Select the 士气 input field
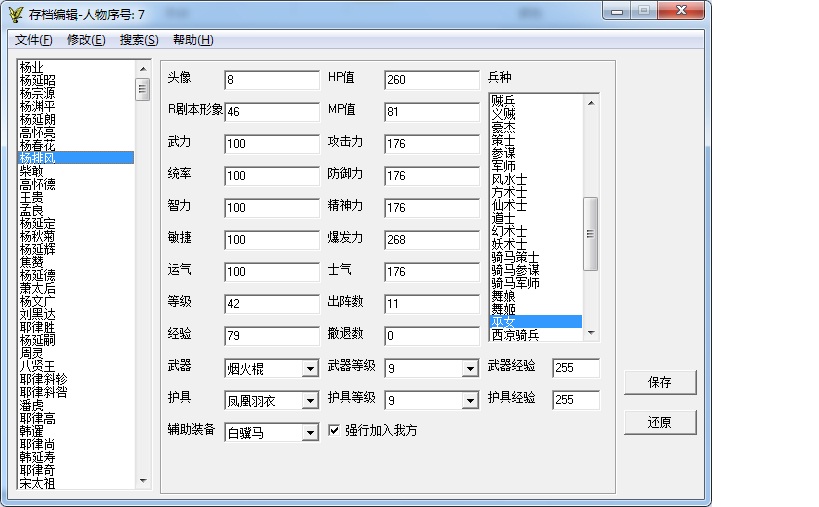Image resolution: width=819 pixels, height=507 pixels. point(432,272)
